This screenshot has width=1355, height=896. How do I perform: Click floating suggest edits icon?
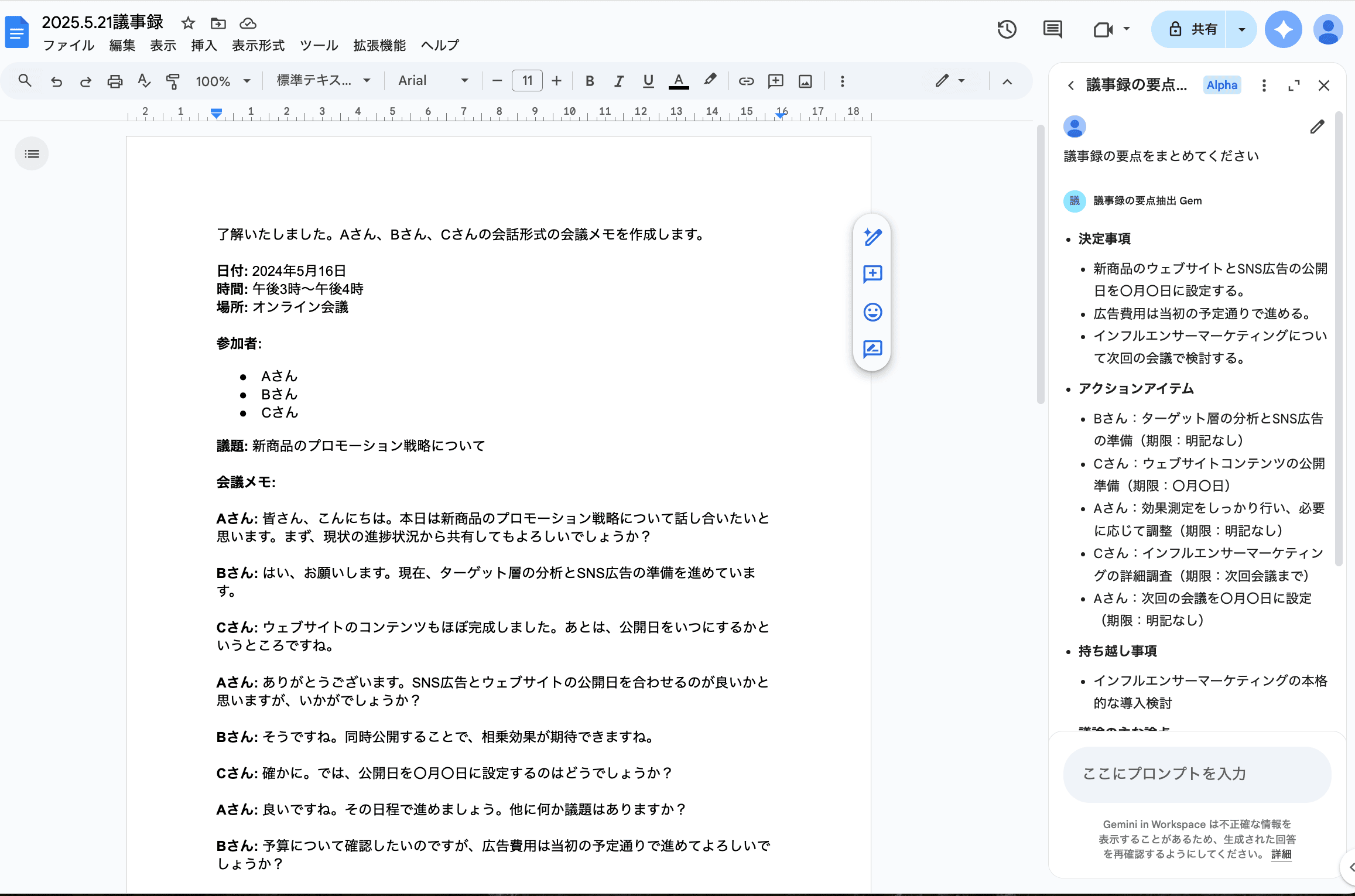872,350
